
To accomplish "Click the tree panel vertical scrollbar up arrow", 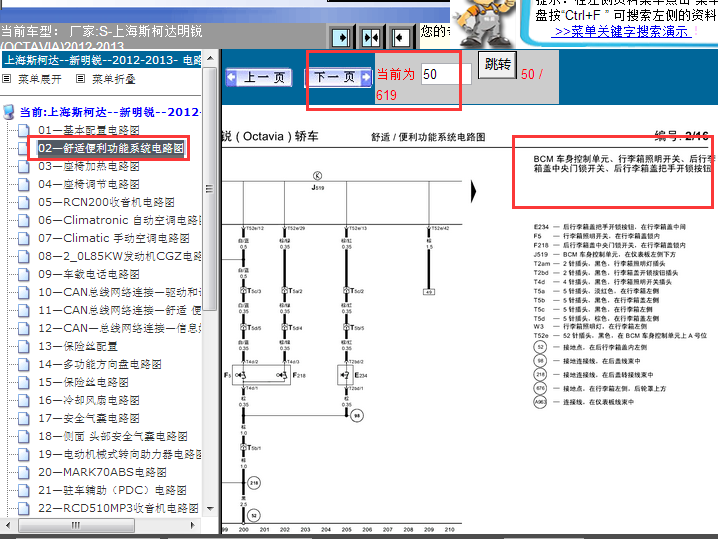I will click(210, 58).
